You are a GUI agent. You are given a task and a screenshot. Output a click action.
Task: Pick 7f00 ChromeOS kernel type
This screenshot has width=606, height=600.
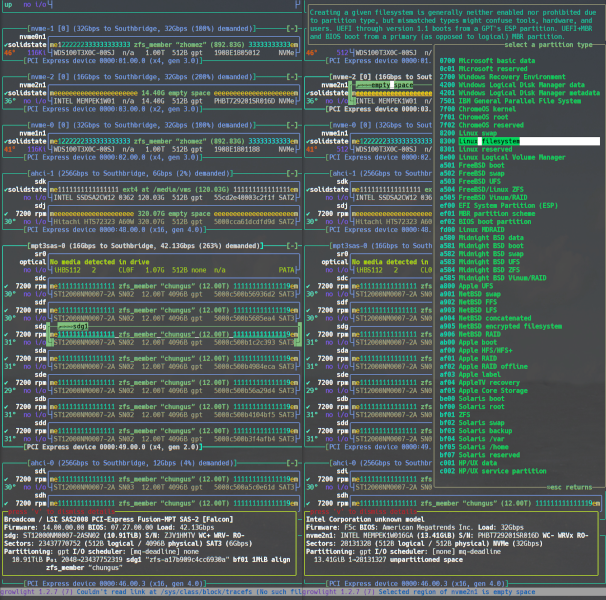477,109
